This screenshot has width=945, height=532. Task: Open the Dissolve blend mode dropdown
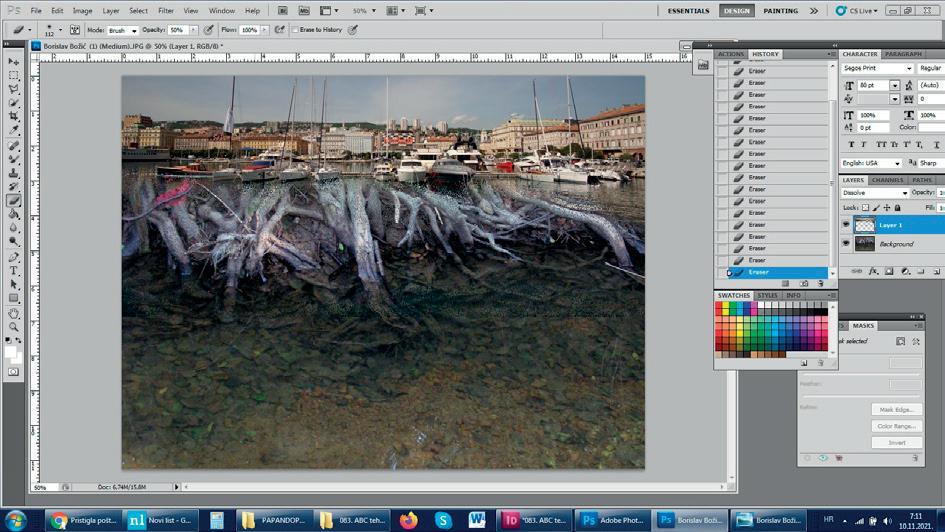coord(874,193)
